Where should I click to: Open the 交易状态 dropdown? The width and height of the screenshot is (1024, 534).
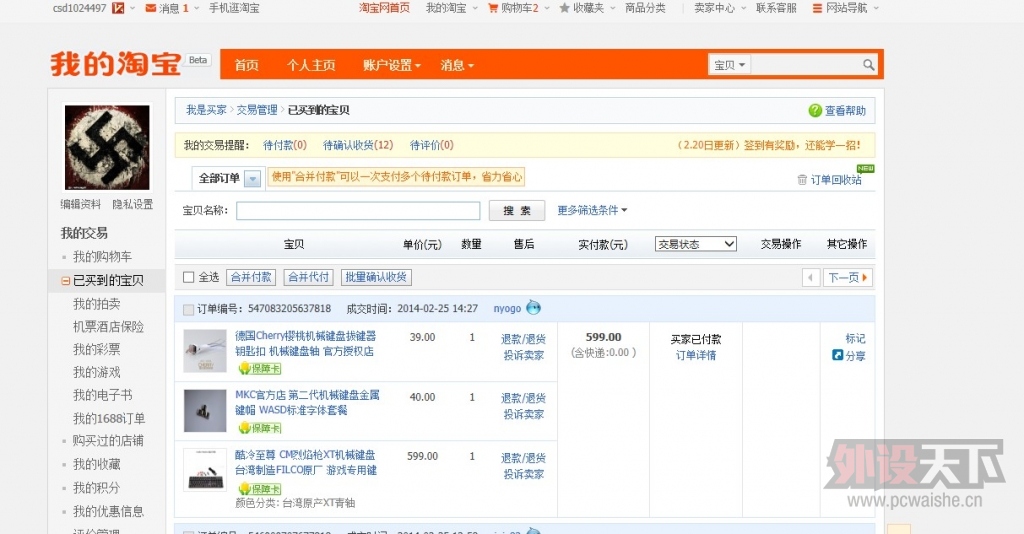coord(696,243)
